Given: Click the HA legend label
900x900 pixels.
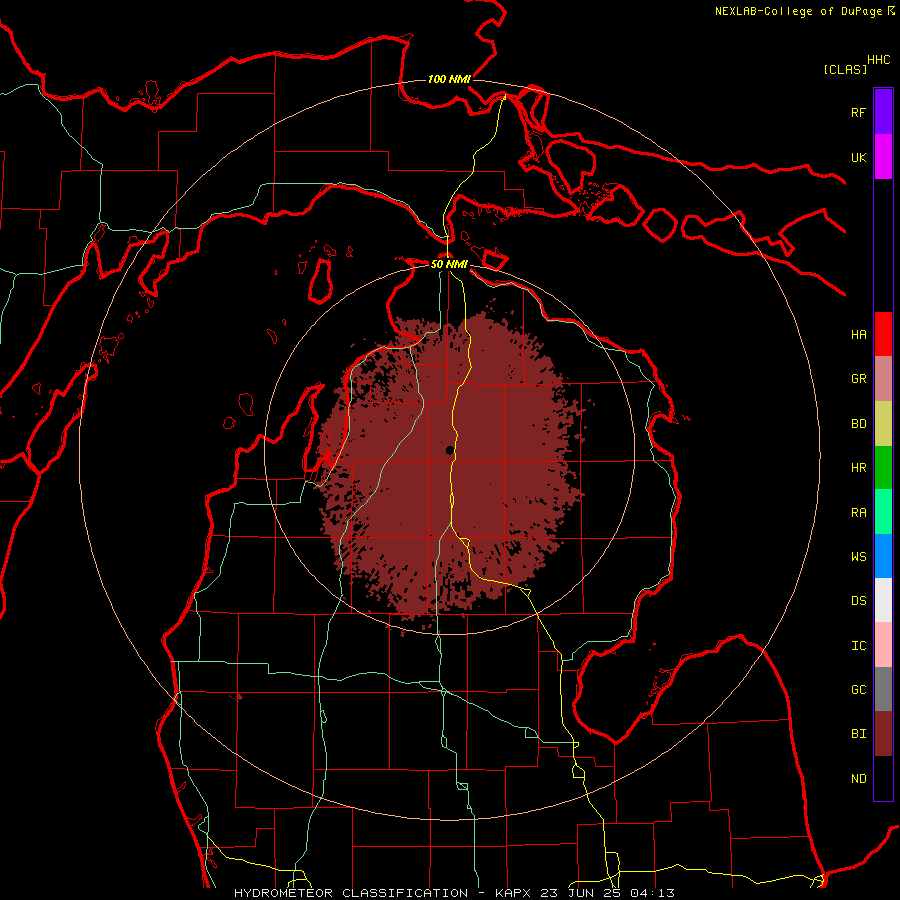Looking at the screenshot, I should [x=858, y=334].
